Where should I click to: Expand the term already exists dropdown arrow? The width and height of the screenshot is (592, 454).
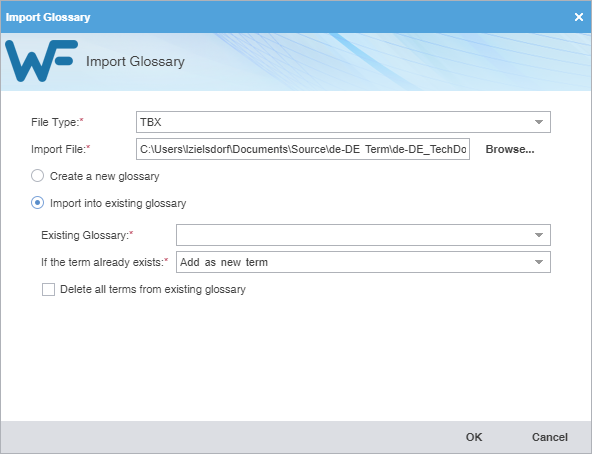point(539,262)
